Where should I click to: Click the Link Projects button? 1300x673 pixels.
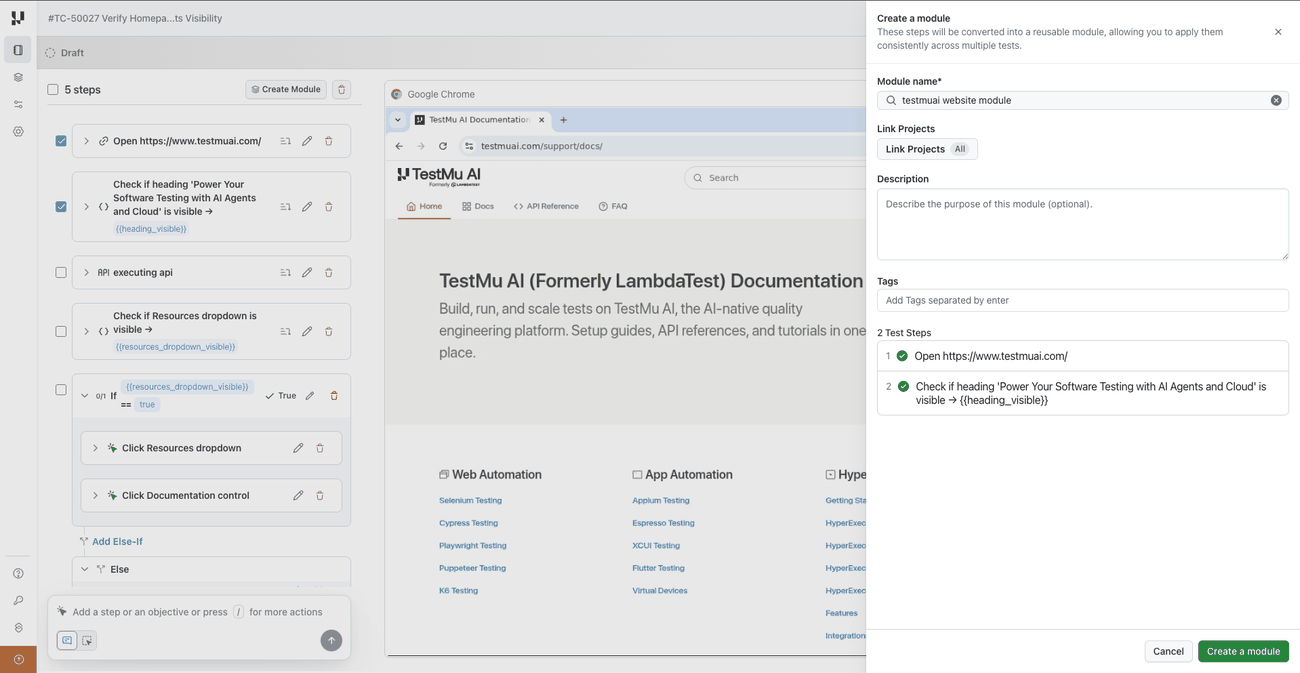pos(927,149)
